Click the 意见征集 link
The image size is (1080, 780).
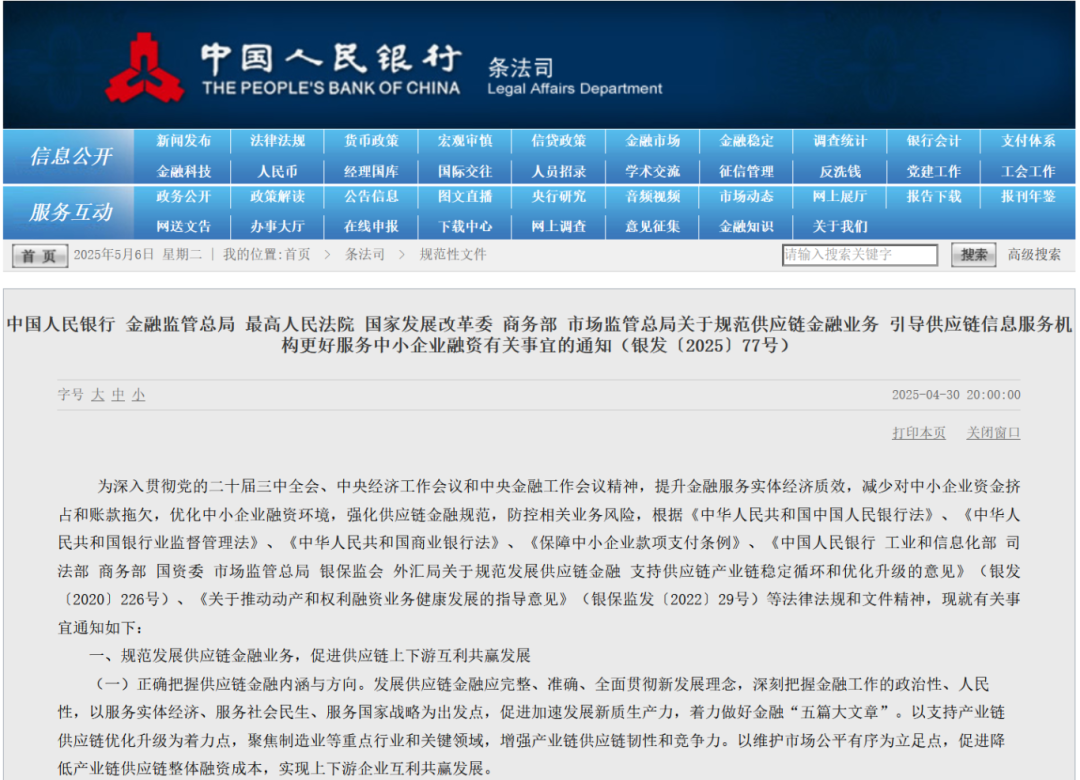pos(652,227)
